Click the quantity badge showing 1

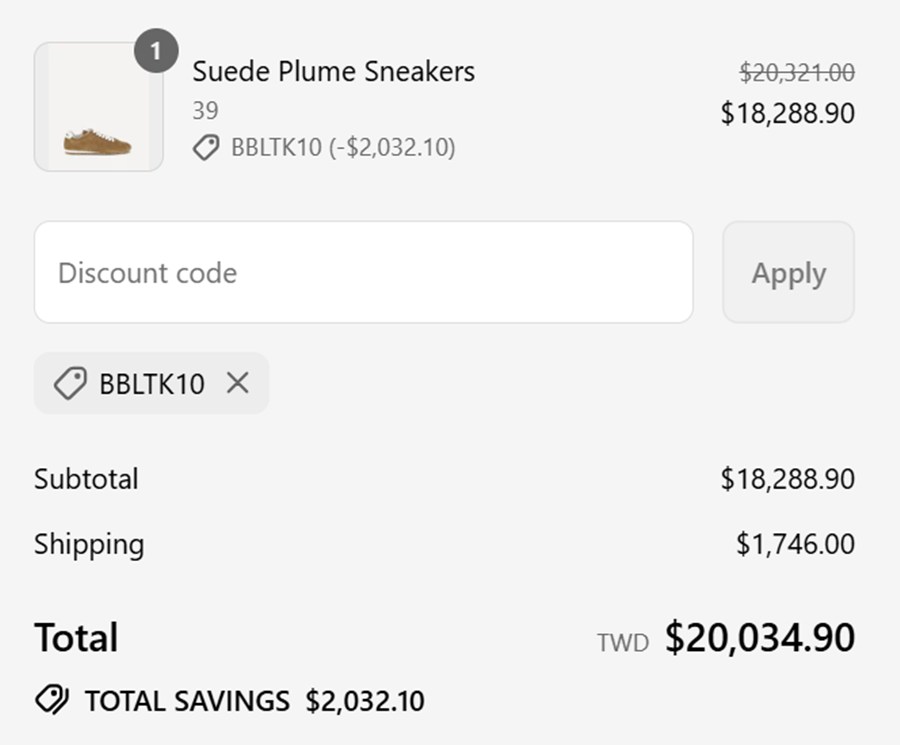pos(156,51)
